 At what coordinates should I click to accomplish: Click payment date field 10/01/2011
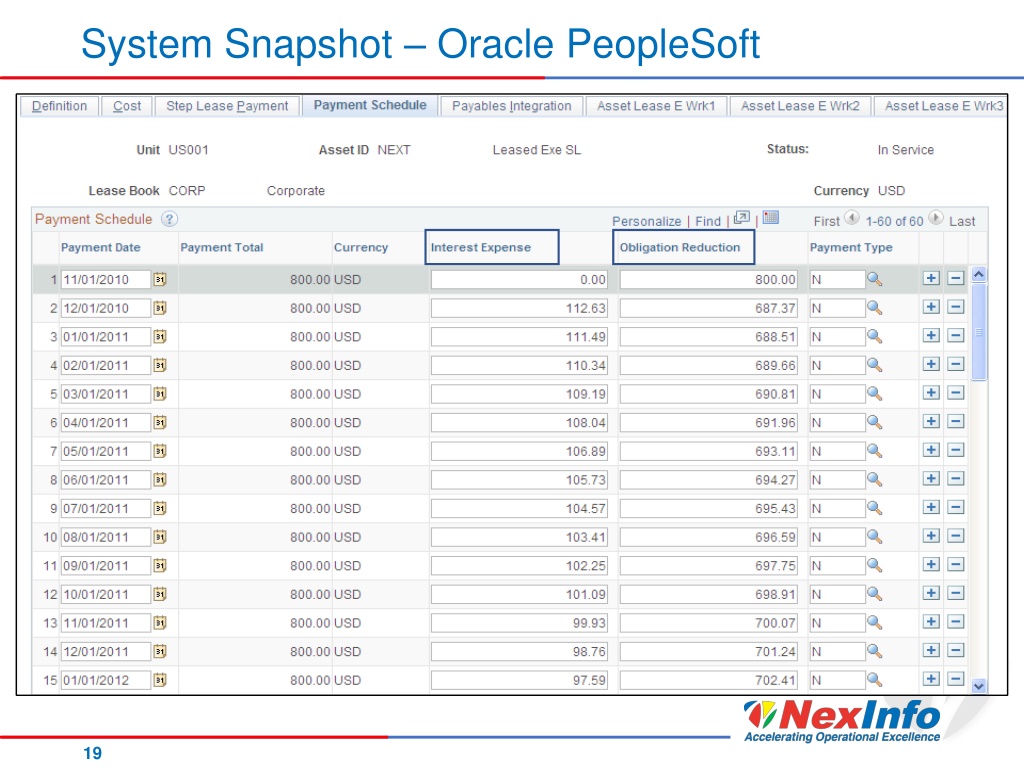click(x=106, y=594)
